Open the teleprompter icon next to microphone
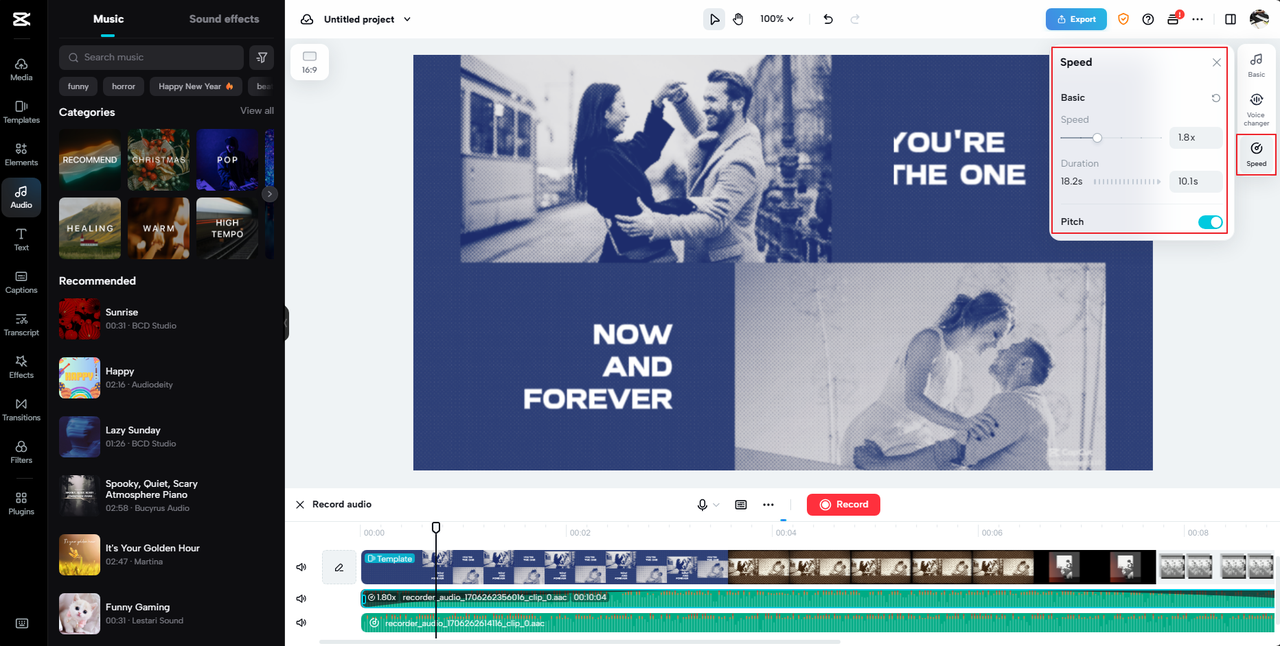This screenshot has height=646, width=1280. [x=741, y=505]
